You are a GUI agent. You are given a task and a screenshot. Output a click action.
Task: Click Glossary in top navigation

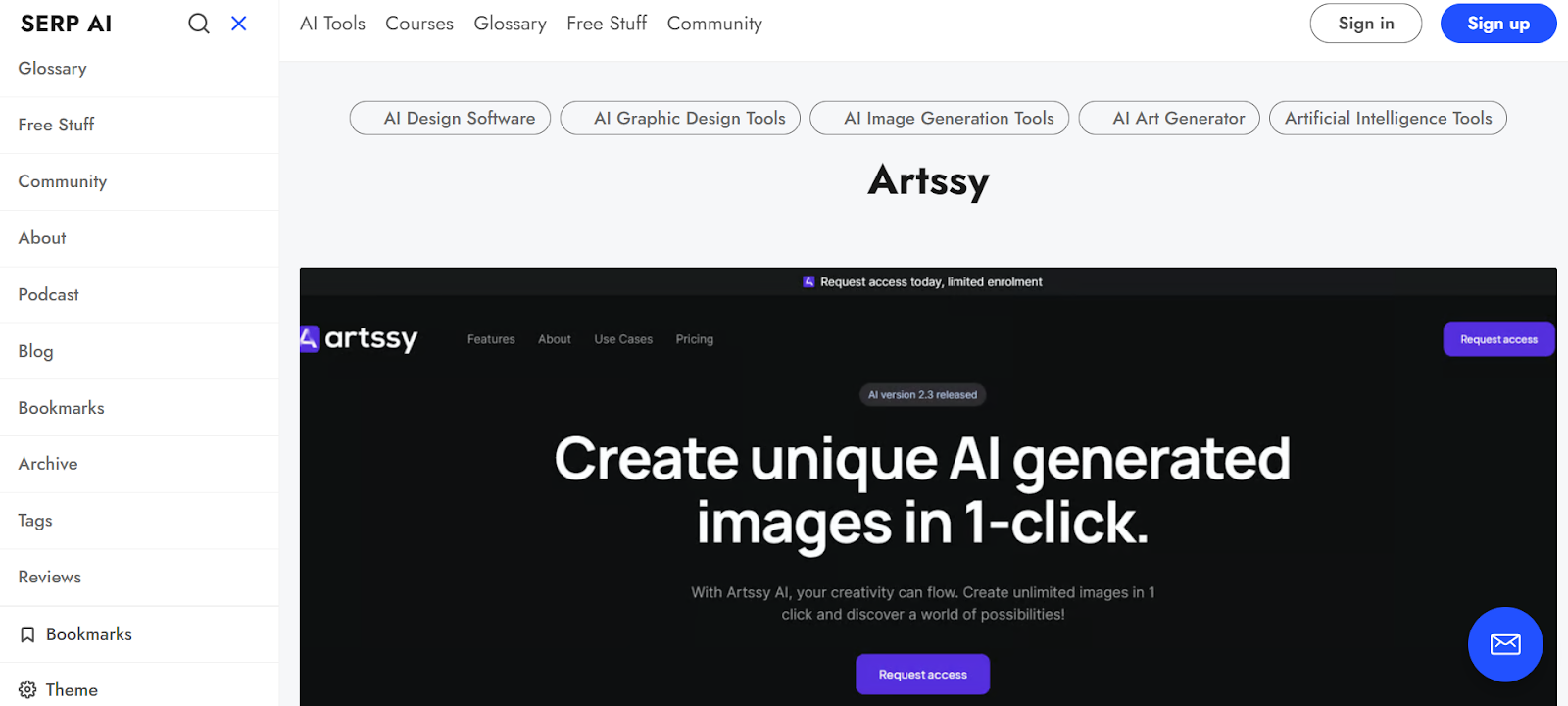pyautogui.click(x=510, y=24)
